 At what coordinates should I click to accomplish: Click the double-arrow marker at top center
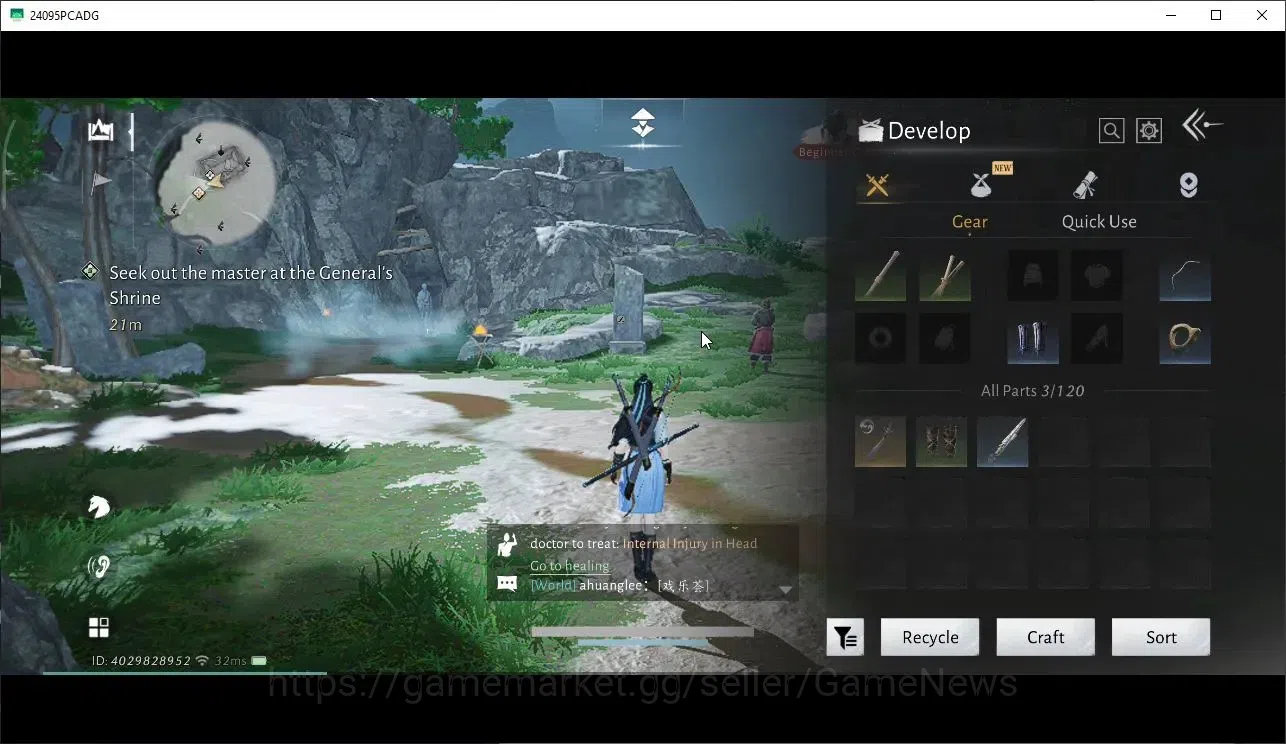pyautogui.click(x=643, y=124)
